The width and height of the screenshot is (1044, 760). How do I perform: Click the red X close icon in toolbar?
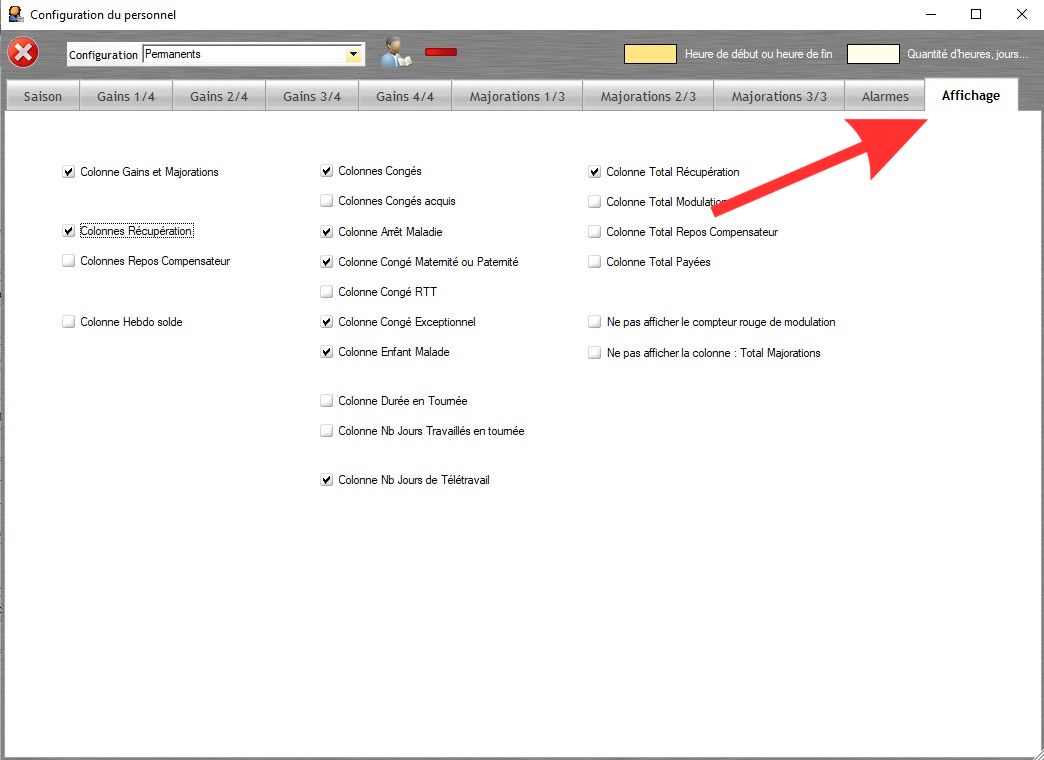click(23, 53)
